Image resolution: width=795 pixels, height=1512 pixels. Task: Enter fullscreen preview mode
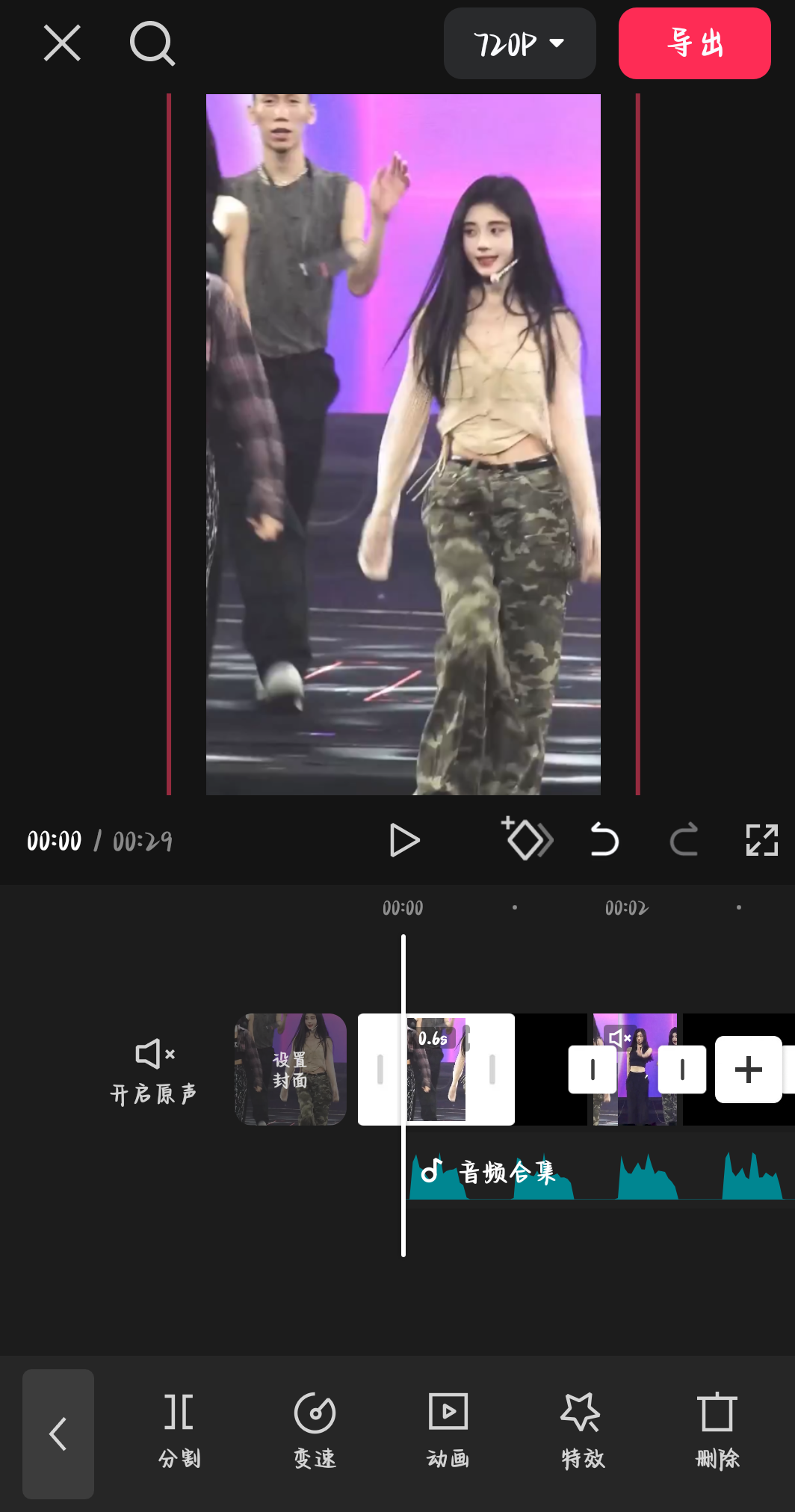(x=761, y=840)
